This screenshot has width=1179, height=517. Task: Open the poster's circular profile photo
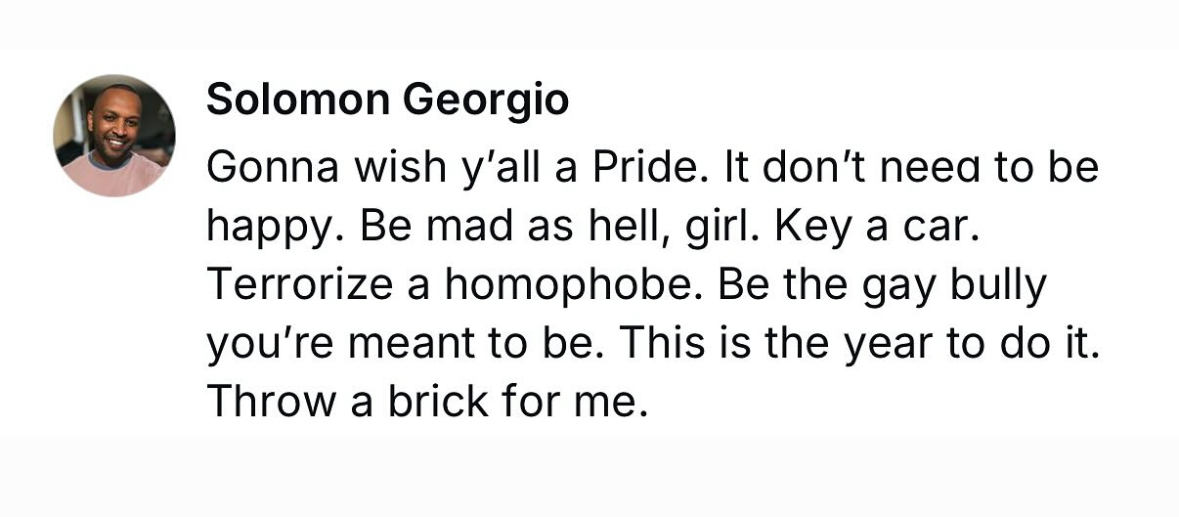pos(114,135)
